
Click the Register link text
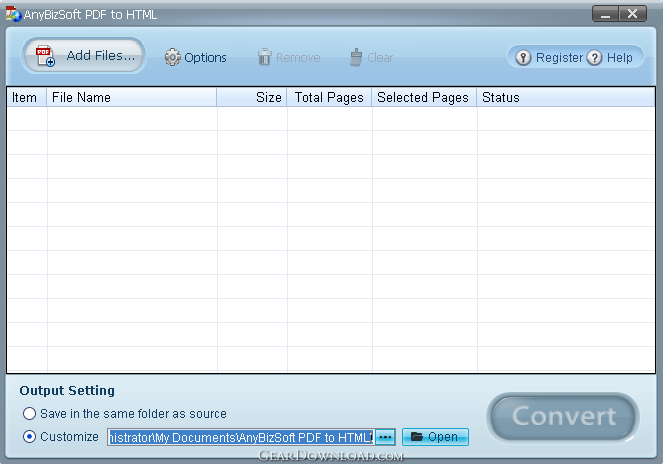coord(559,58)
